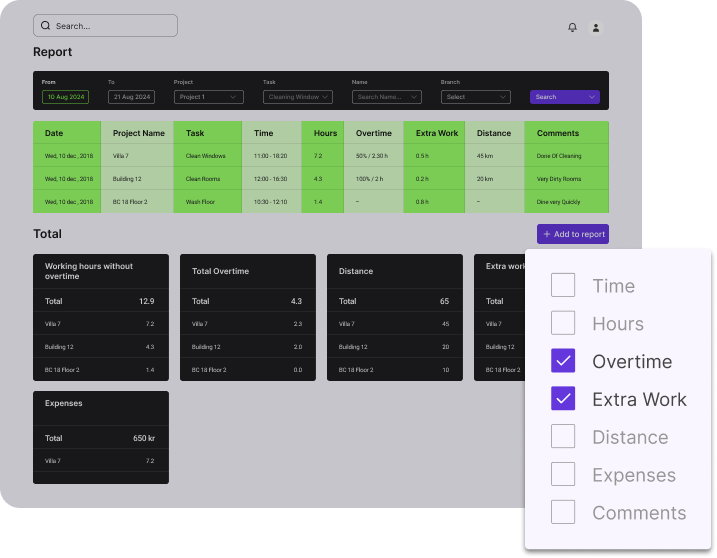Open the Cleaning Window task dropdown
The image size is (717, 558).
(x=298, y=97)
